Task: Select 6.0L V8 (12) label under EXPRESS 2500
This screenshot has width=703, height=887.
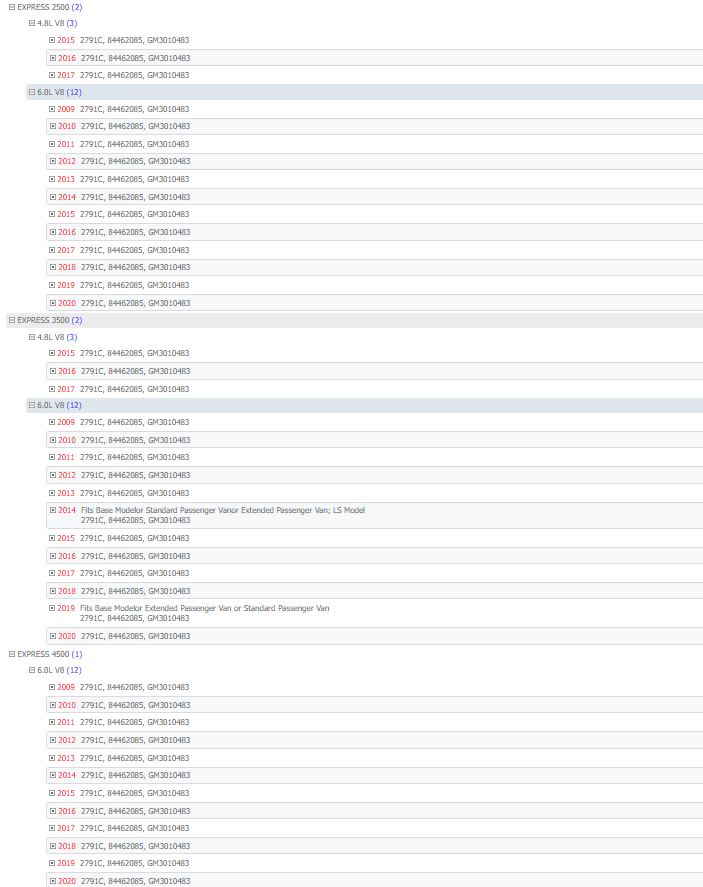Action: [59, 92]
